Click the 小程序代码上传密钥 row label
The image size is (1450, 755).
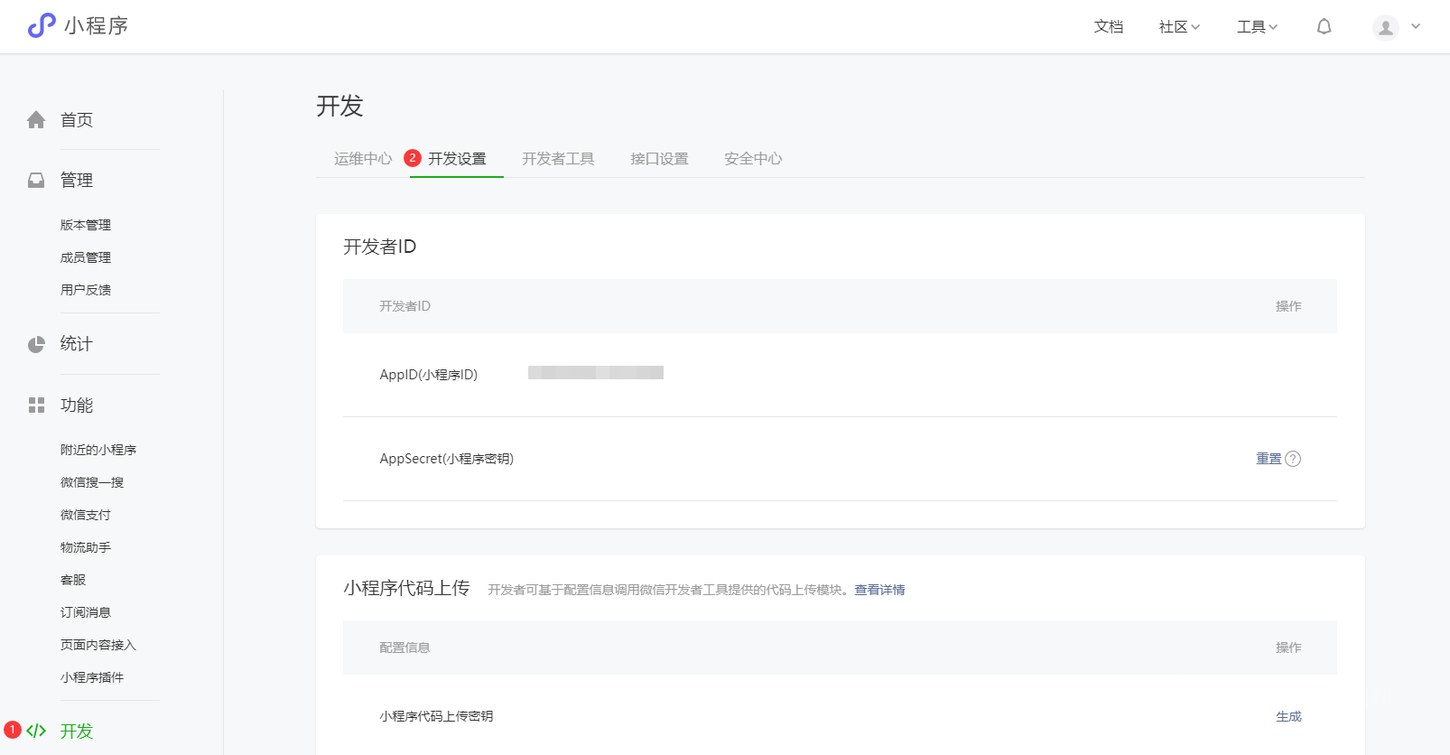coord(436,717)
